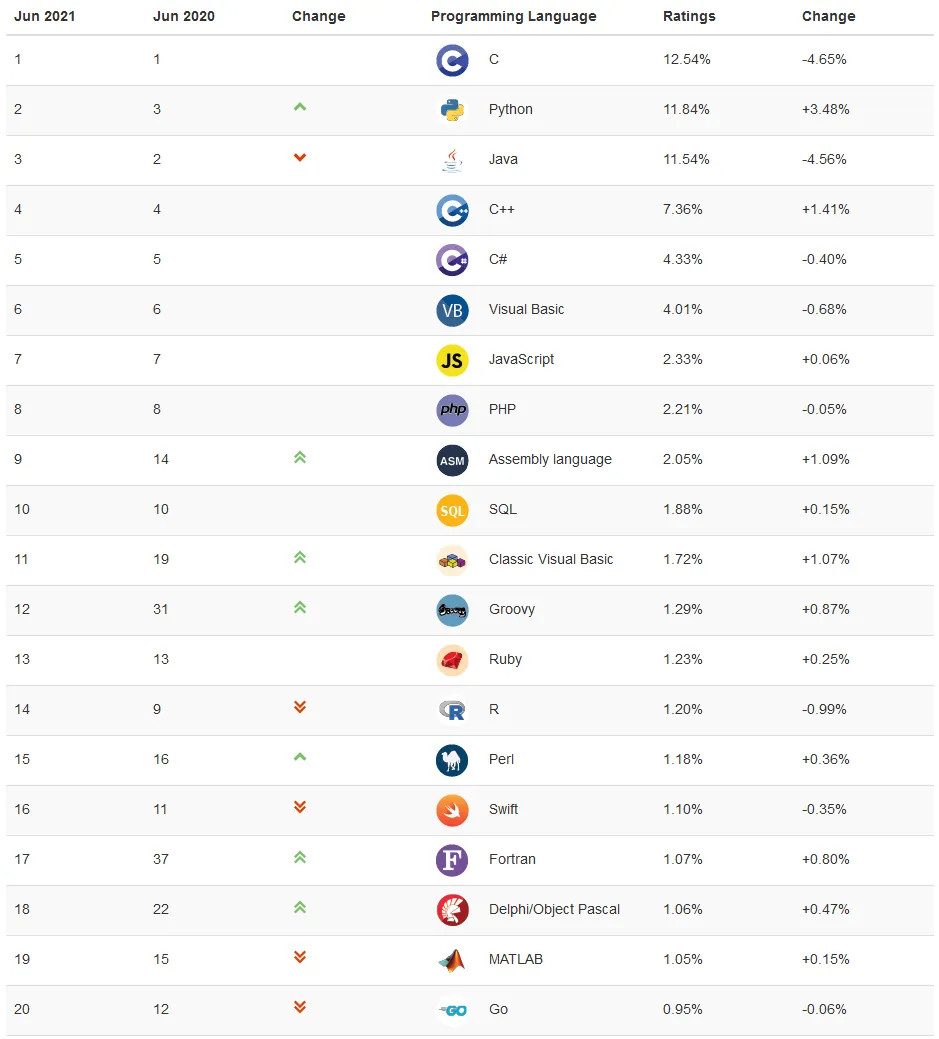Click the SQL orange icon

coord(452,510)
